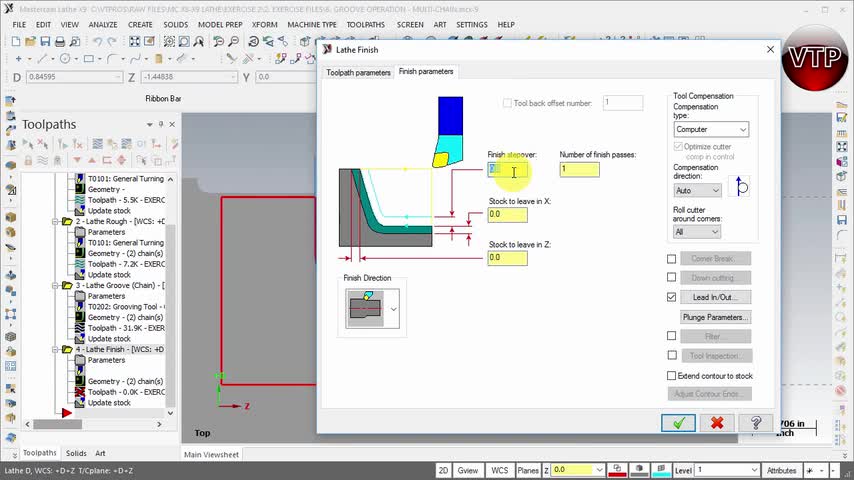Click the Create line tool icon

click(42, 58)
